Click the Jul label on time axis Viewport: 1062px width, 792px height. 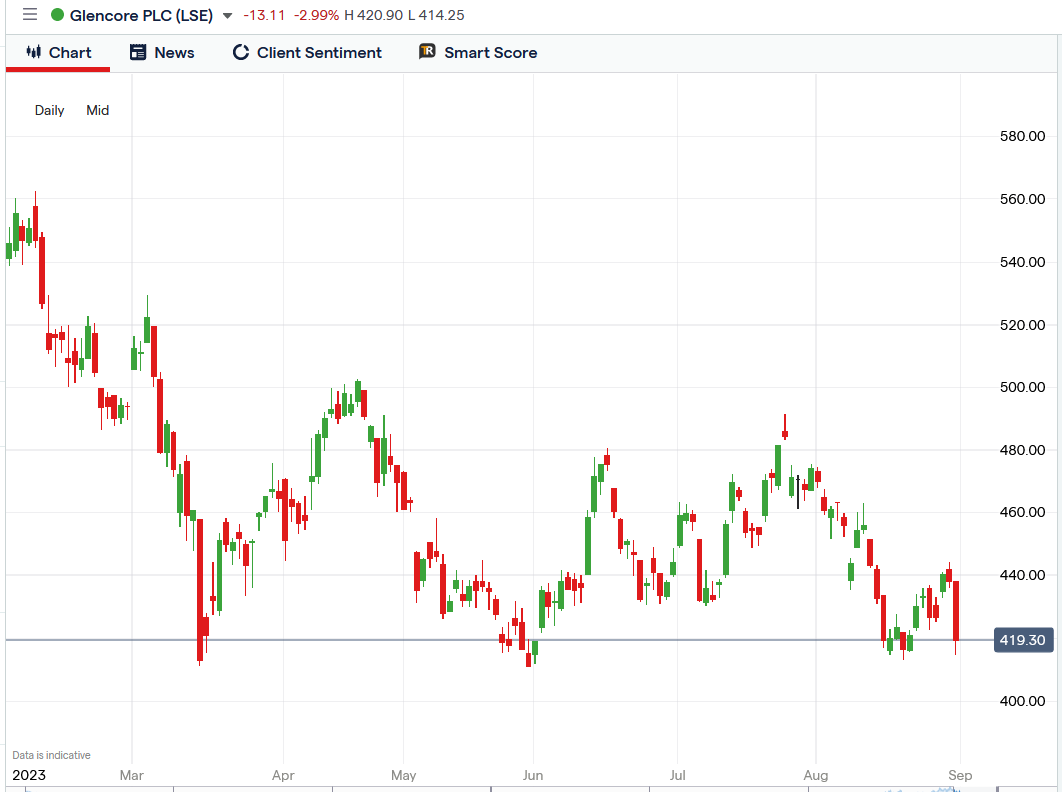(677, 775)
